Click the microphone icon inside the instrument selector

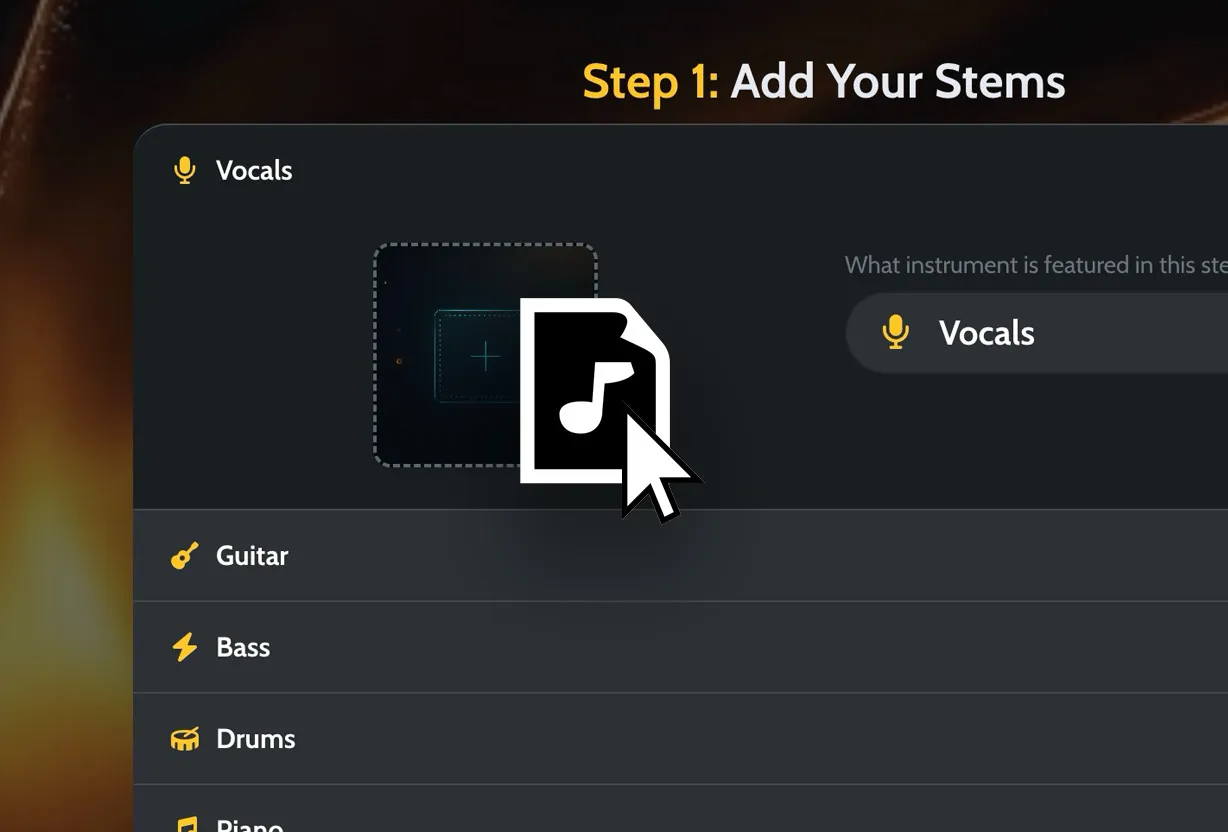(x=896, y=333)
